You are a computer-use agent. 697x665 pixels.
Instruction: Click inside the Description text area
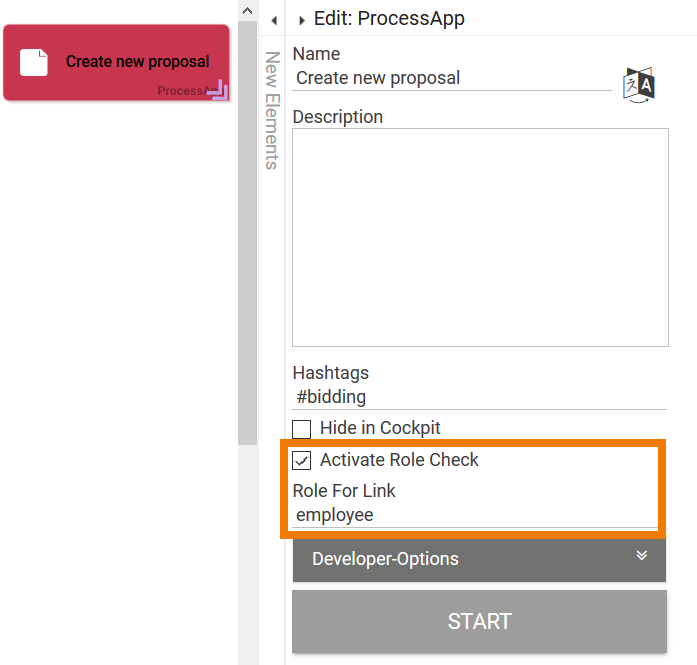pos(480,237)
